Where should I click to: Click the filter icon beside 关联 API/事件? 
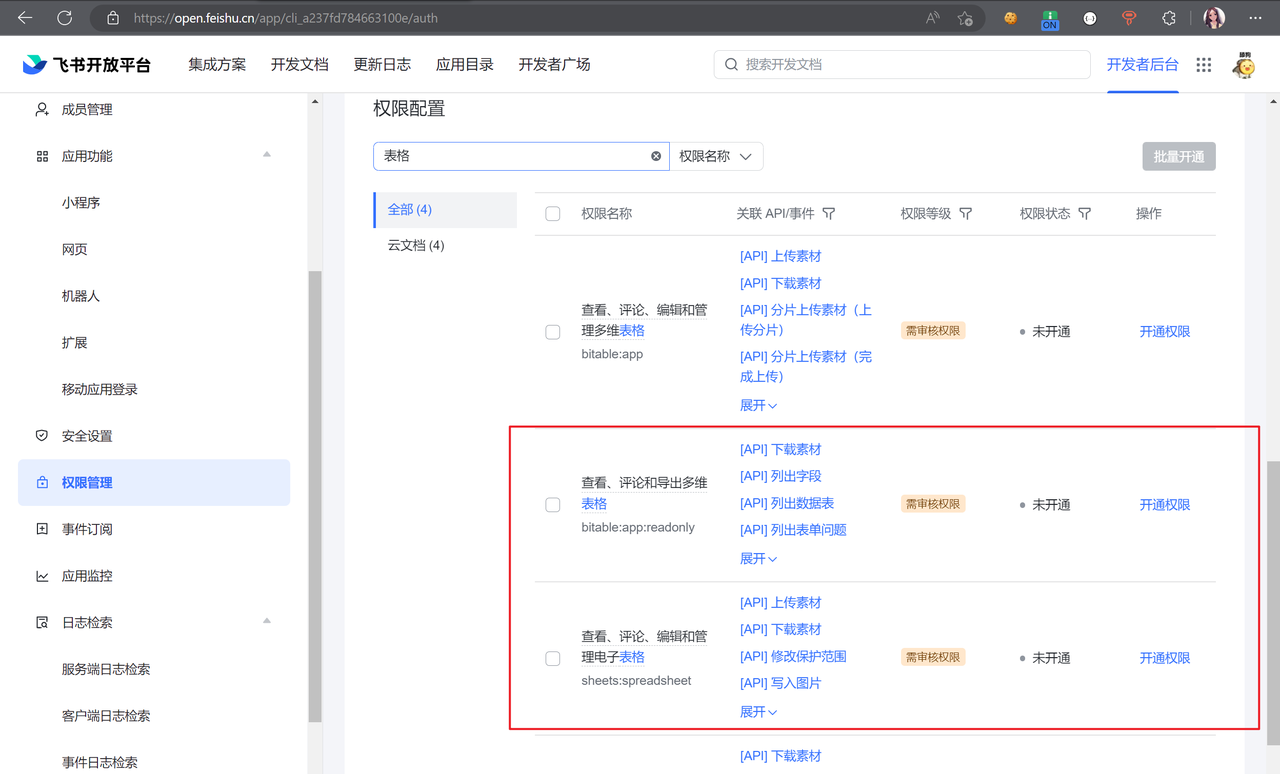click(x=829, y=214)
